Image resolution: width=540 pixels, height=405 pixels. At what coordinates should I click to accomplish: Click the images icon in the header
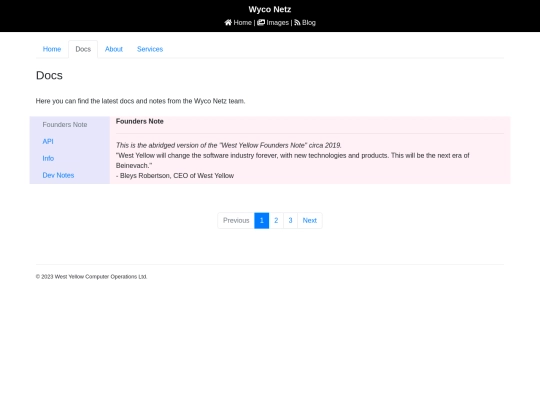click(x=261, y=22)
